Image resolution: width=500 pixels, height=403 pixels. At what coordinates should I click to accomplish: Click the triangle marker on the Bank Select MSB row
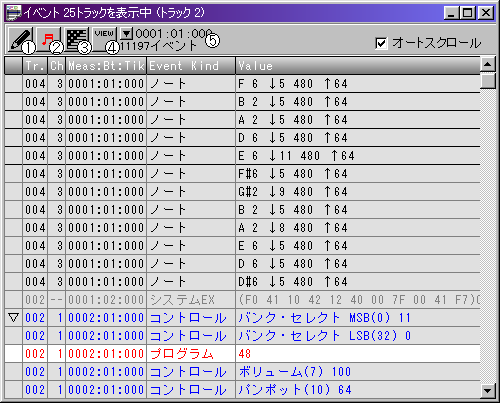click(13, 317)
